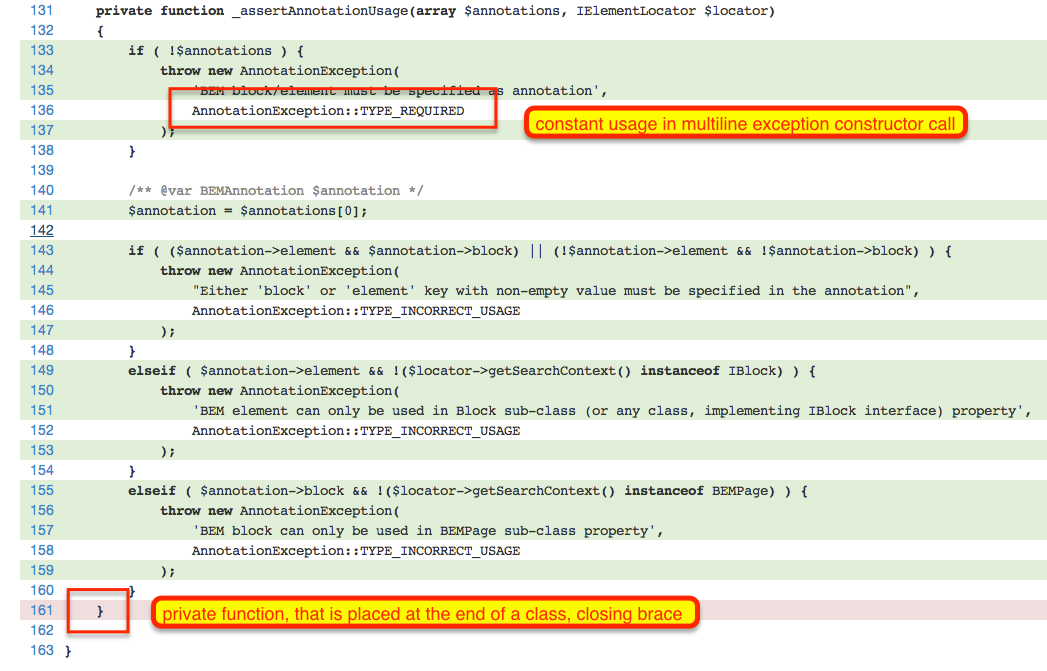1047x671 pixels.
Task: Click line number 161 on the uncovered line
Action: [x=42, y=610]
